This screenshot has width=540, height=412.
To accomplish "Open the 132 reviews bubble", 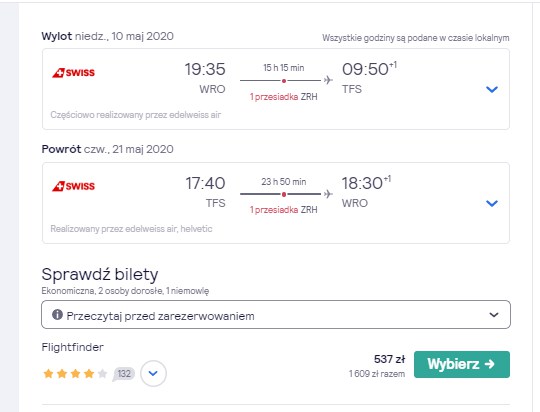I will click(124, 374).
